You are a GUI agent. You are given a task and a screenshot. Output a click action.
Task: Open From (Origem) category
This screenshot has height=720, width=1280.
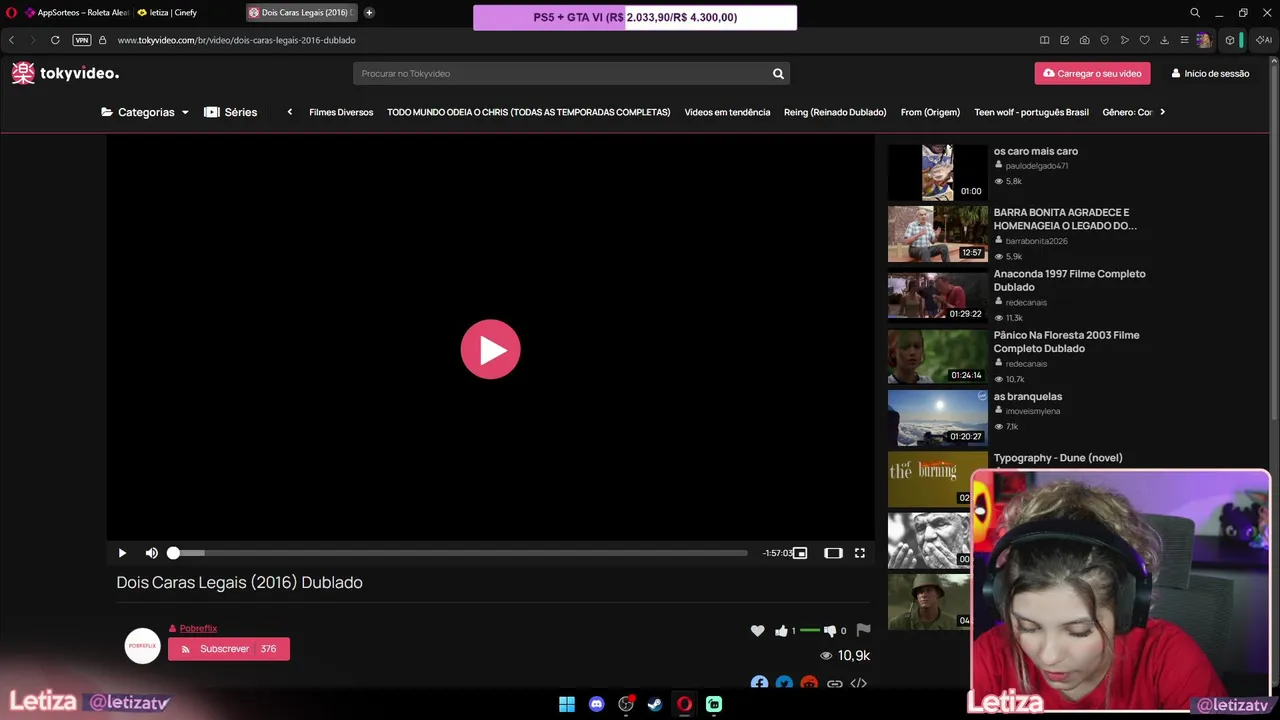930,112
